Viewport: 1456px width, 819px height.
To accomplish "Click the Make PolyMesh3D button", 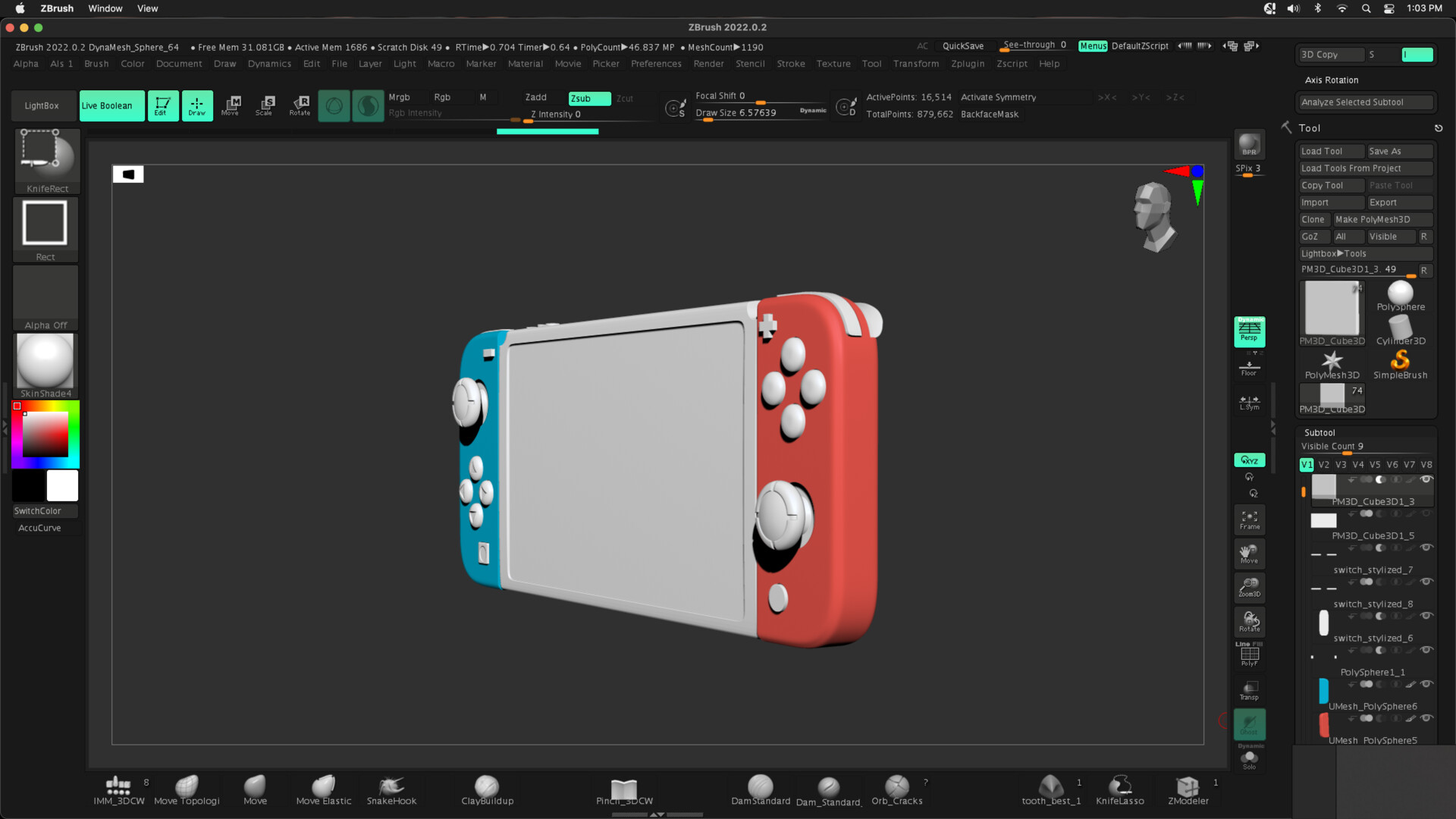I will click(1373, 219).
